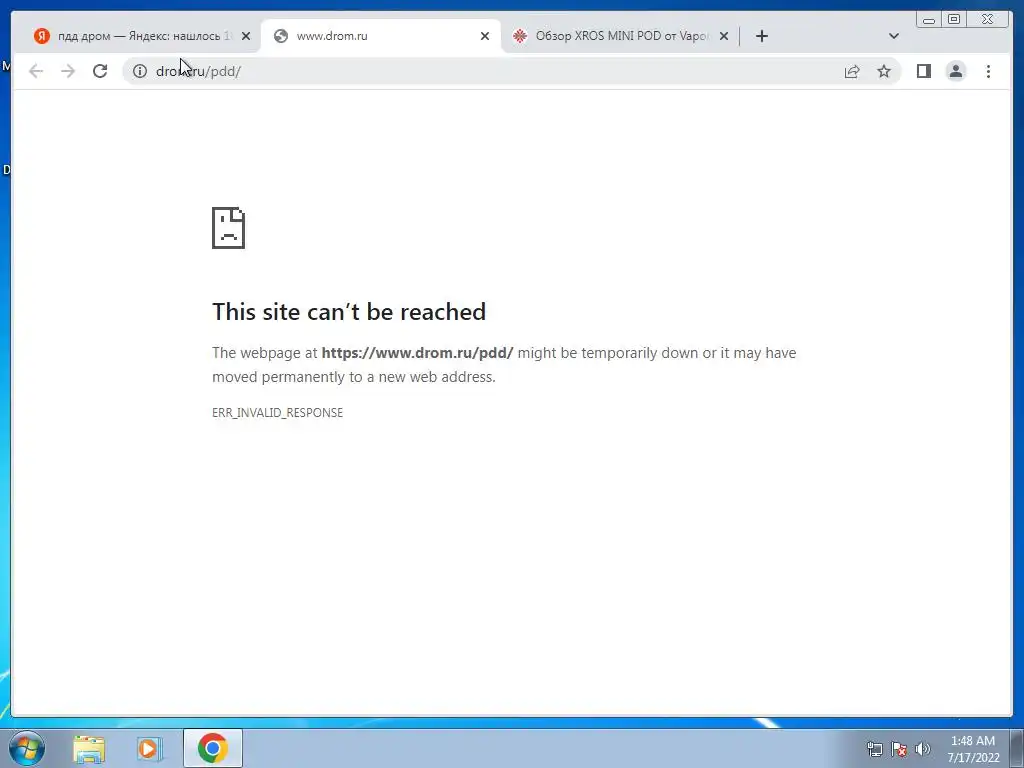Click the "This site can't be reached" heading

[349, 312]
